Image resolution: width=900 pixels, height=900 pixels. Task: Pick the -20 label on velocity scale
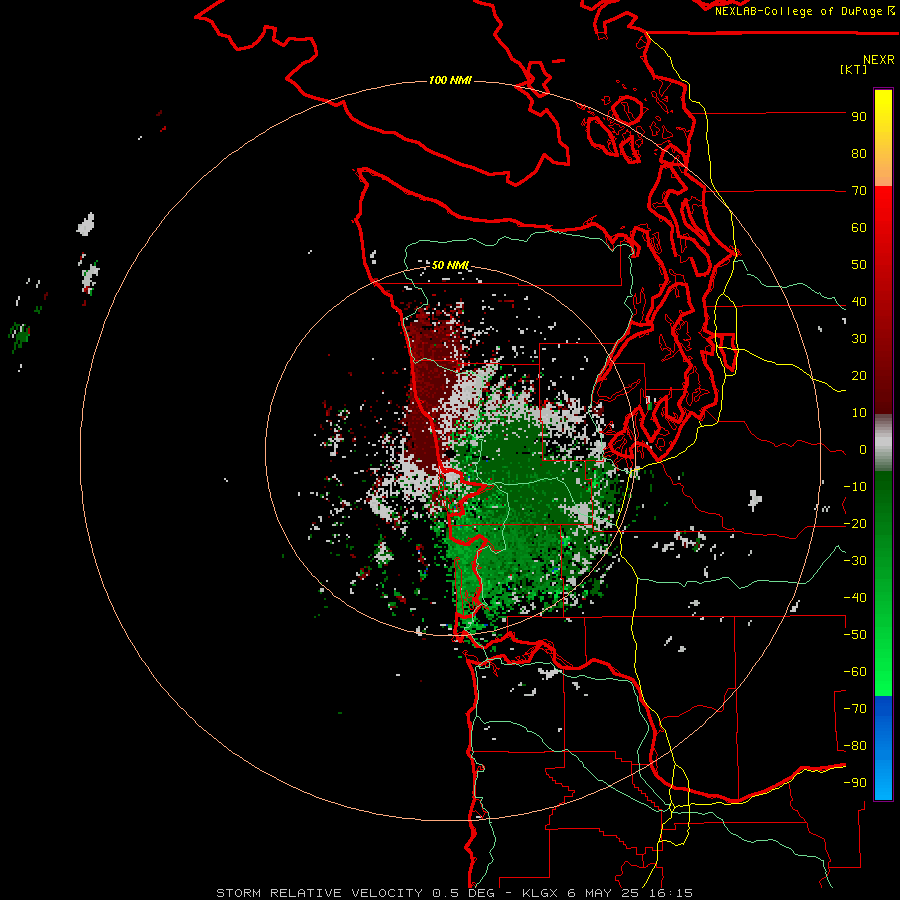[x=855, y=523]
